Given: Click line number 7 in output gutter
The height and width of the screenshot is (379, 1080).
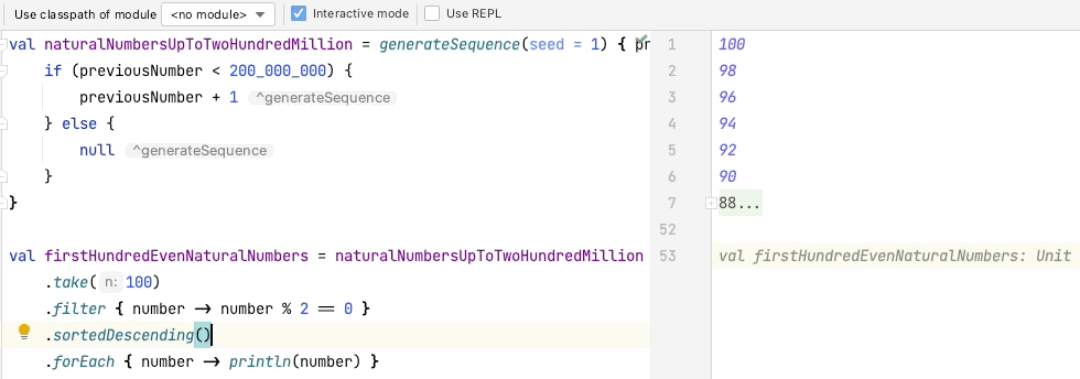Looking at the screenshot, I should (672, 203).
